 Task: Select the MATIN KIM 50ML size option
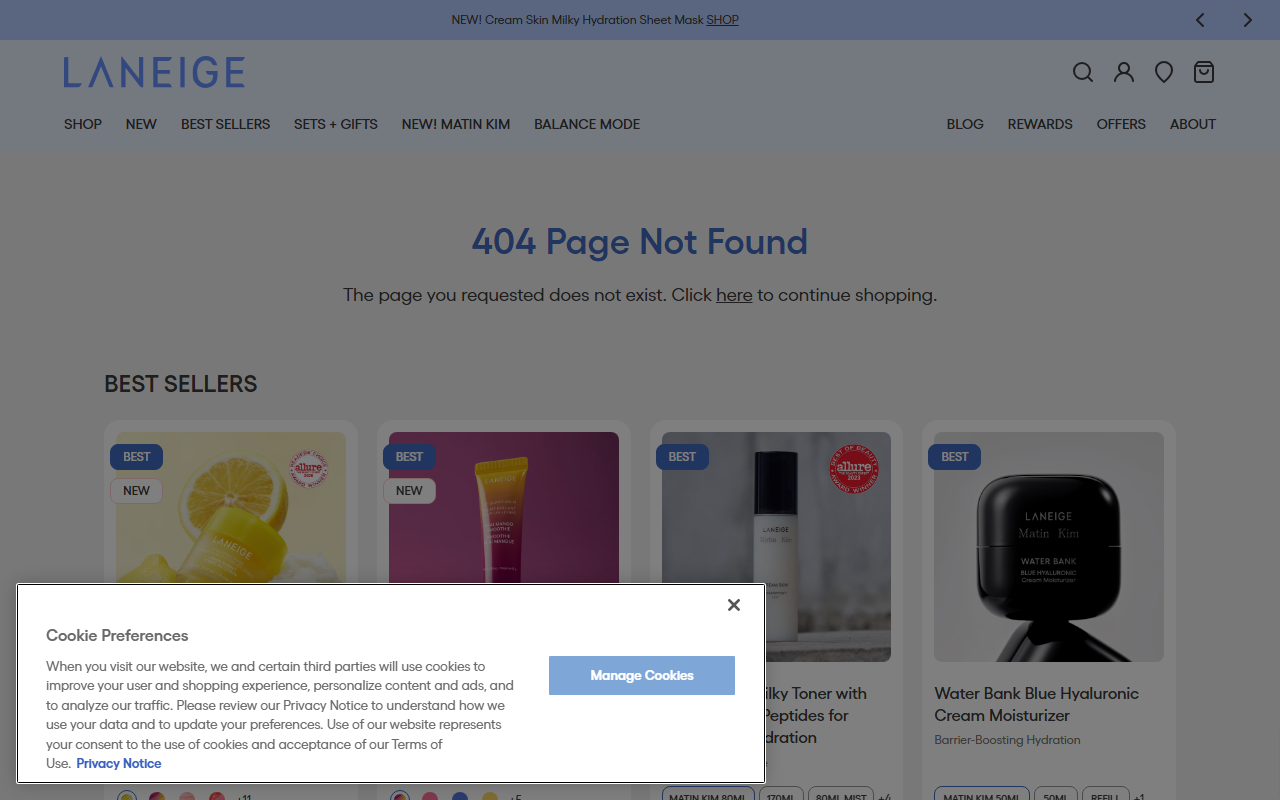[981, 794]
